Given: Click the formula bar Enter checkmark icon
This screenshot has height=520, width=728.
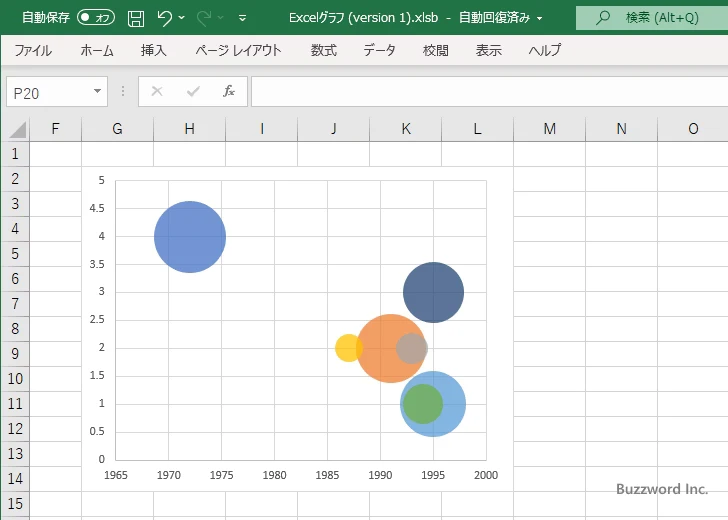Looking at the screenshot, I should (193, 91).
